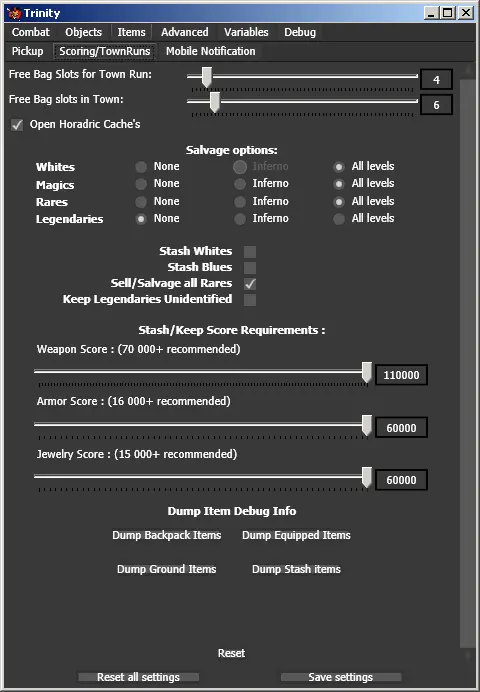Click the town run free slots value box showing 4
This screenshot has width=480, height=692.
(x=436, y=80)
